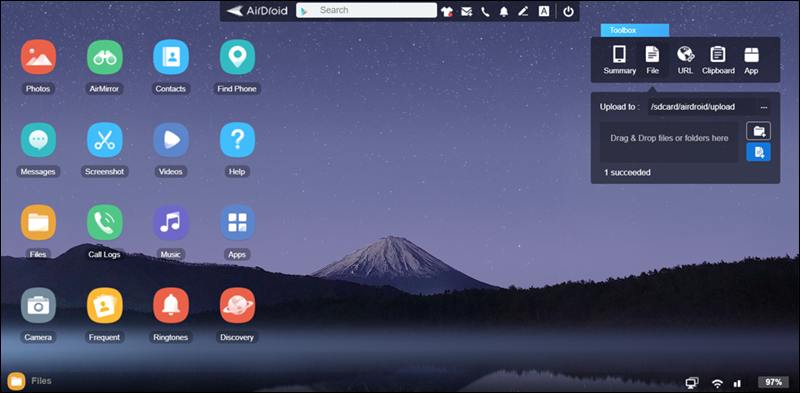Click the new message envelope icon
The image size is (800, 393).
coord(466,11)
